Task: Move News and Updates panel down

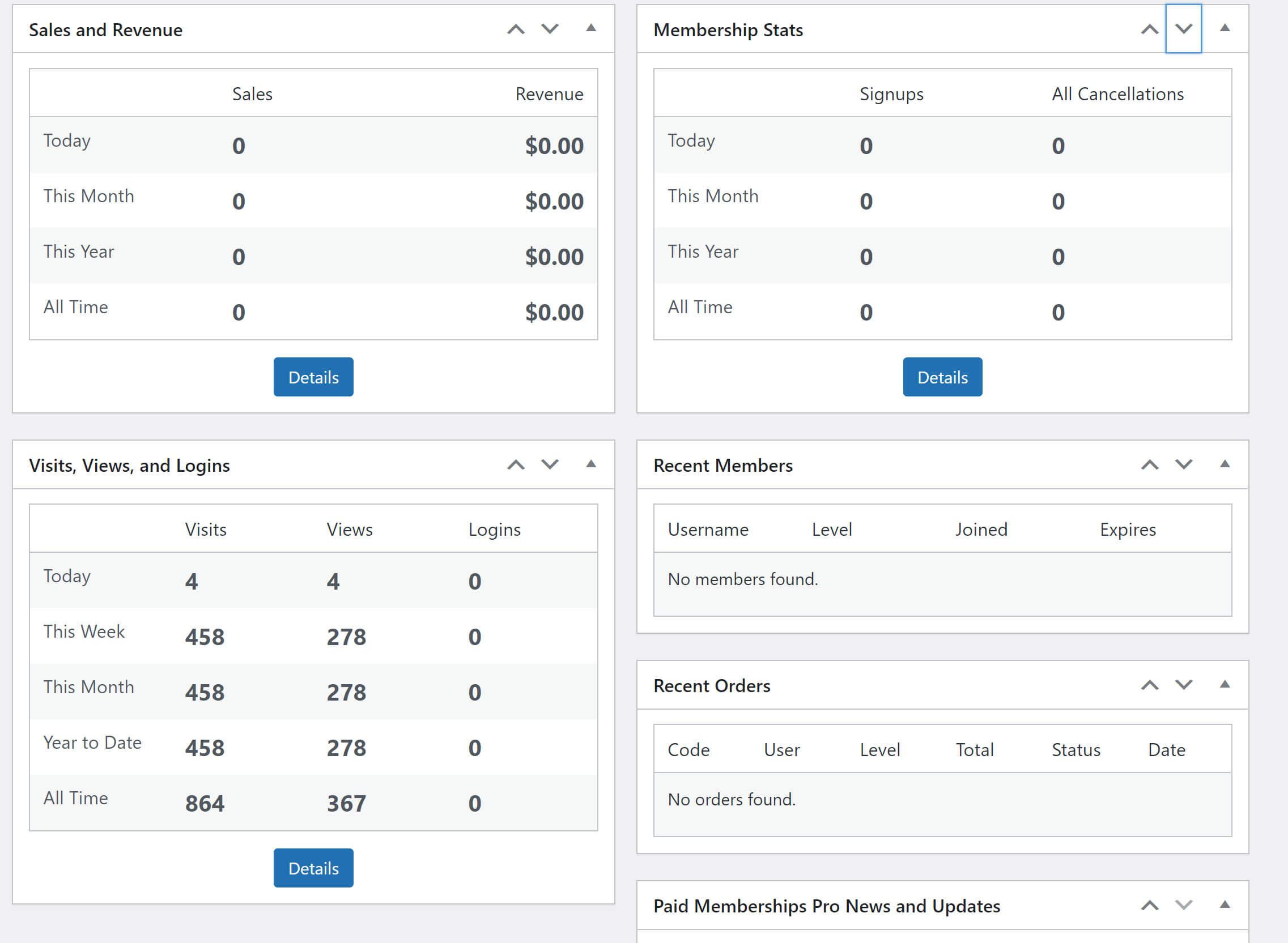Action: point(1184,905)
